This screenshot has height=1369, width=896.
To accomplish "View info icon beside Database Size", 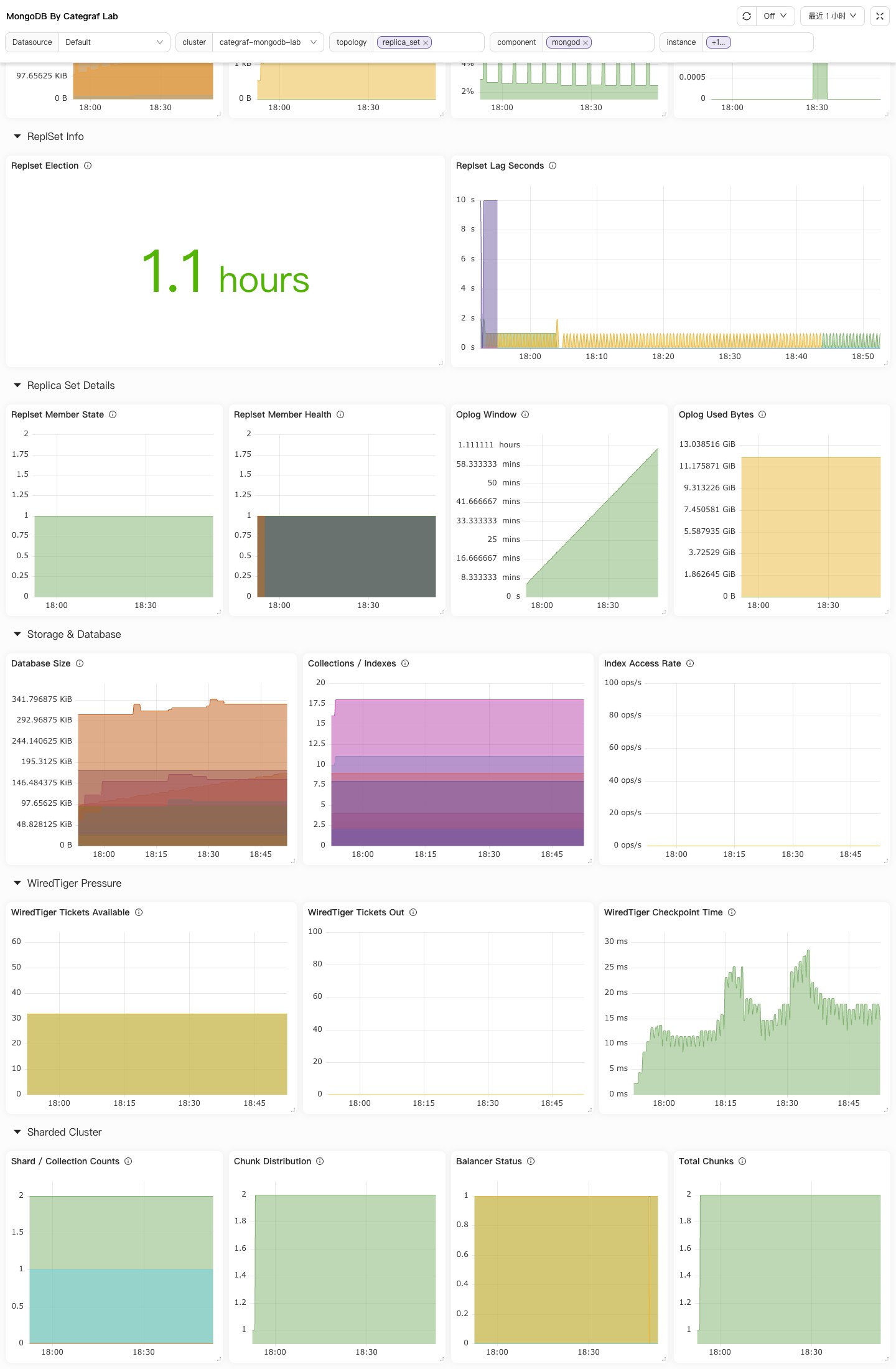I will 80,663.
